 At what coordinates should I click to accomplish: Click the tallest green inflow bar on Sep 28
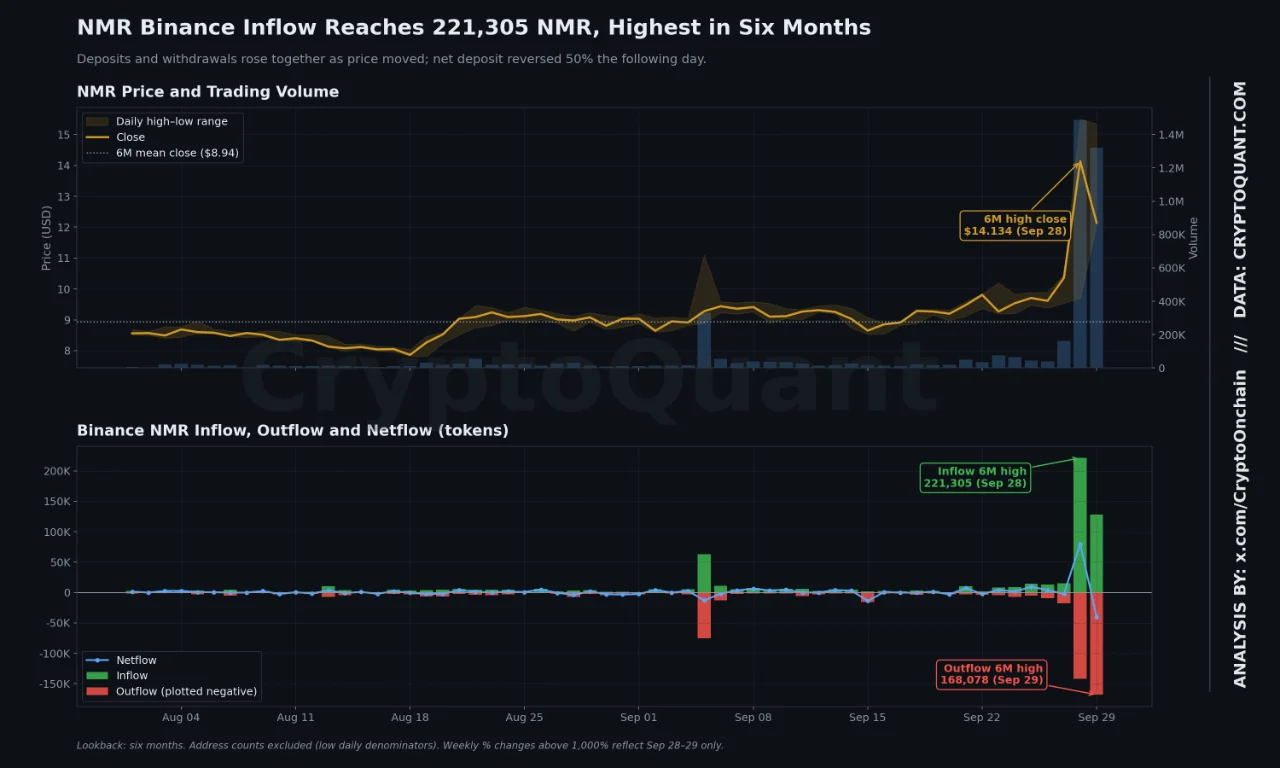[1080, 525]
